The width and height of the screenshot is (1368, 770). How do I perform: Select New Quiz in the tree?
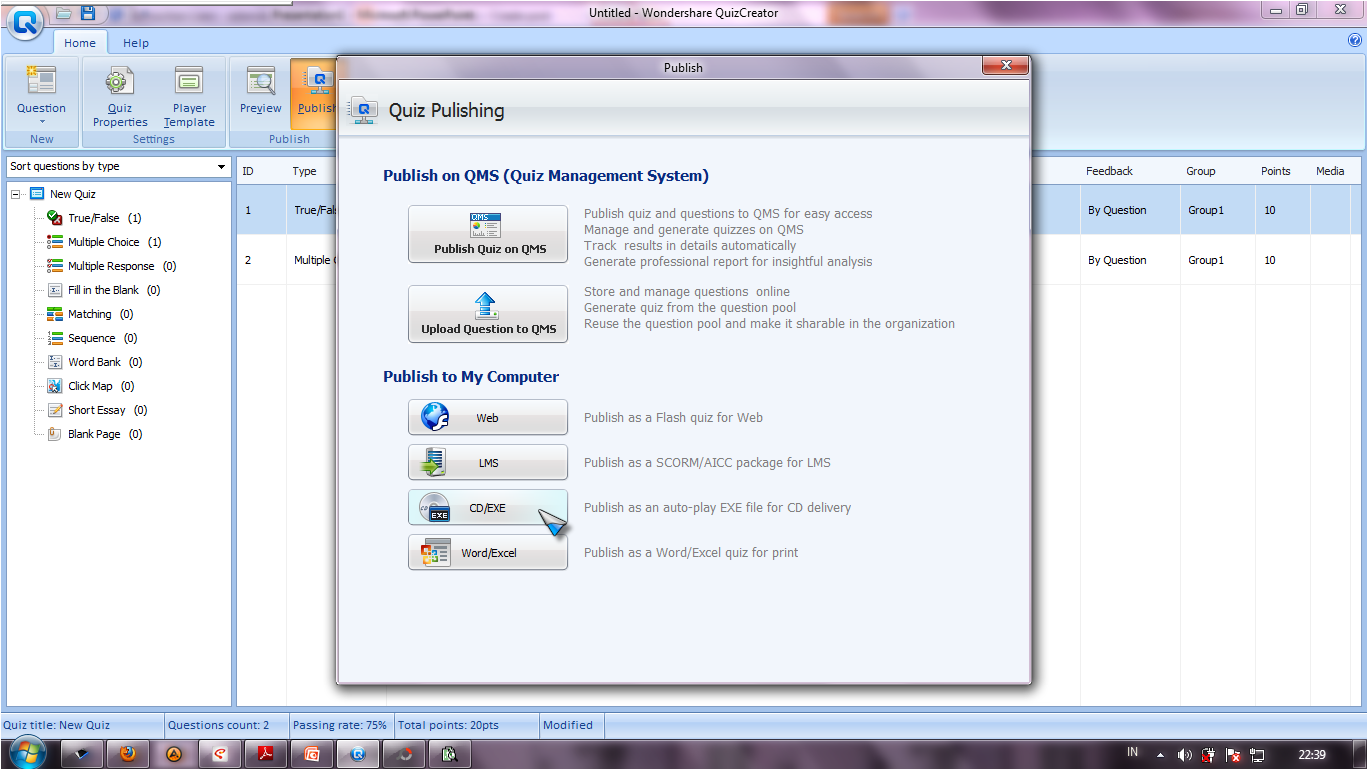coord(73,194)
